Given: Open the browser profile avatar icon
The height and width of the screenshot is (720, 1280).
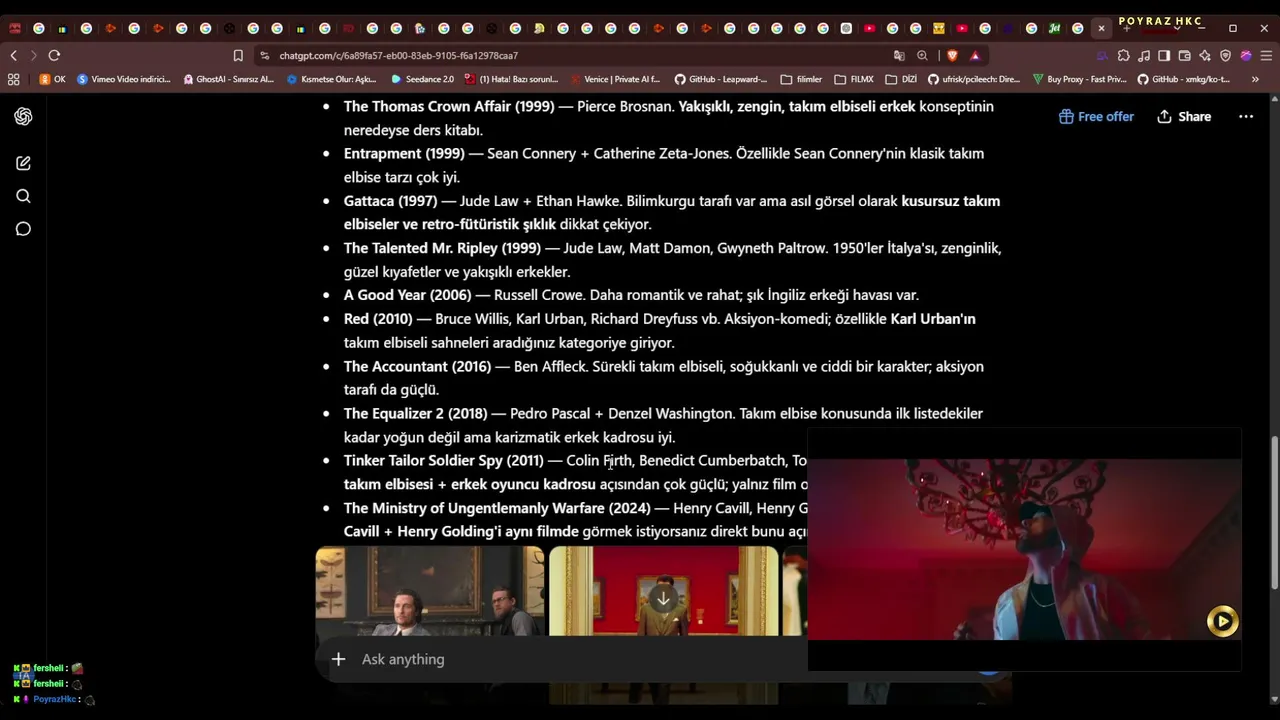Looking at the screenshot, I should [1246, 56].
